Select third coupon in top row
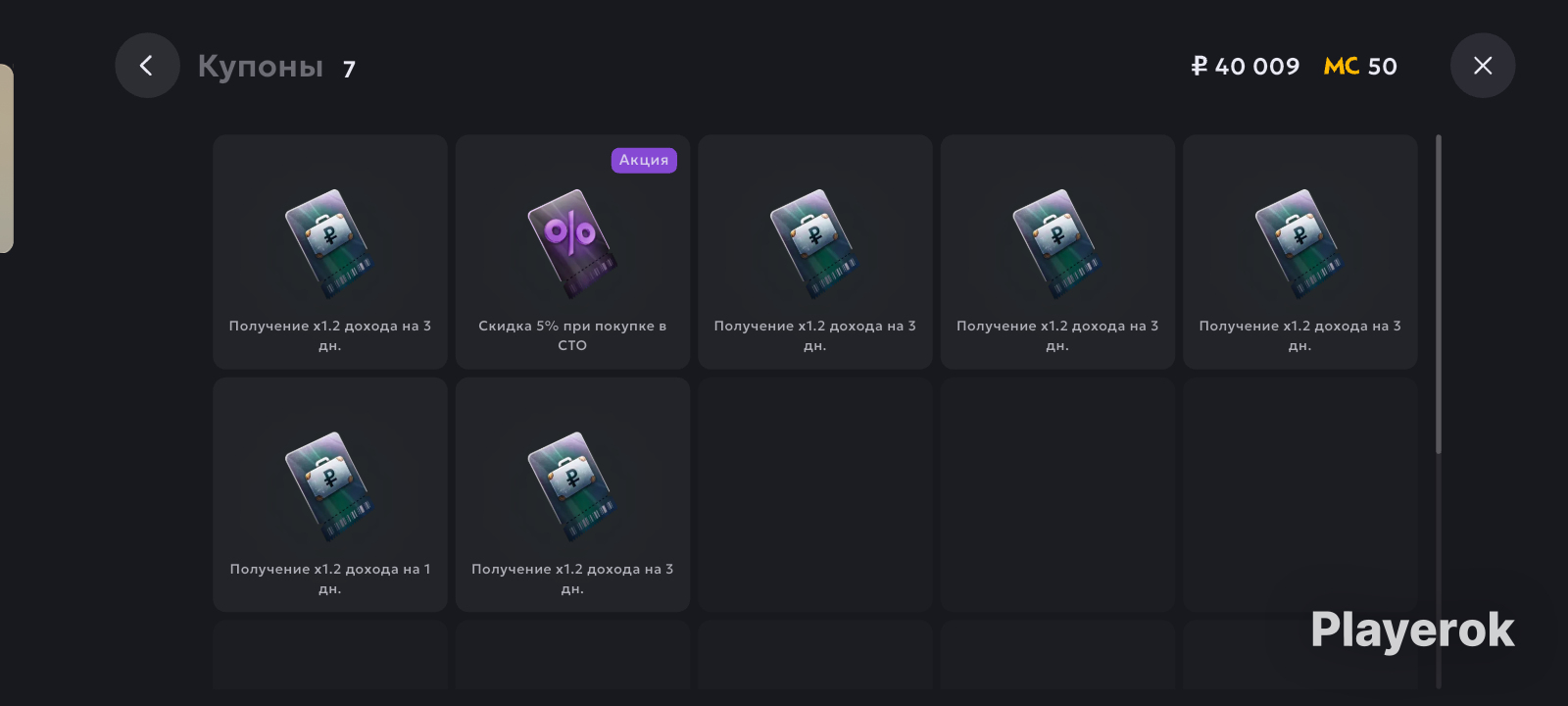This screenshot has width=1568, height=706. point(815,252)
